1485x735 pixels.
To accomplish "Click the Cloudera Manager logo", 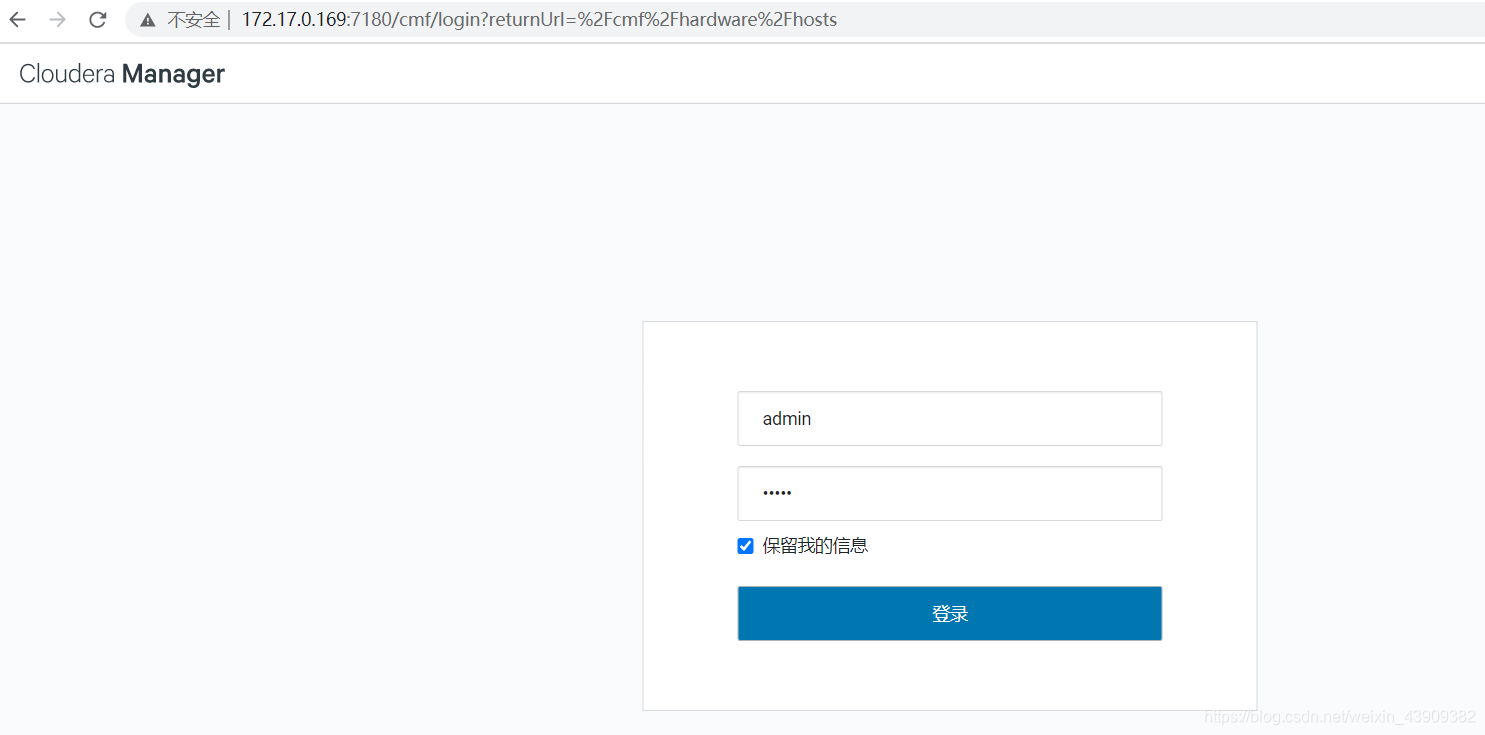I will [x=122, y=73].
